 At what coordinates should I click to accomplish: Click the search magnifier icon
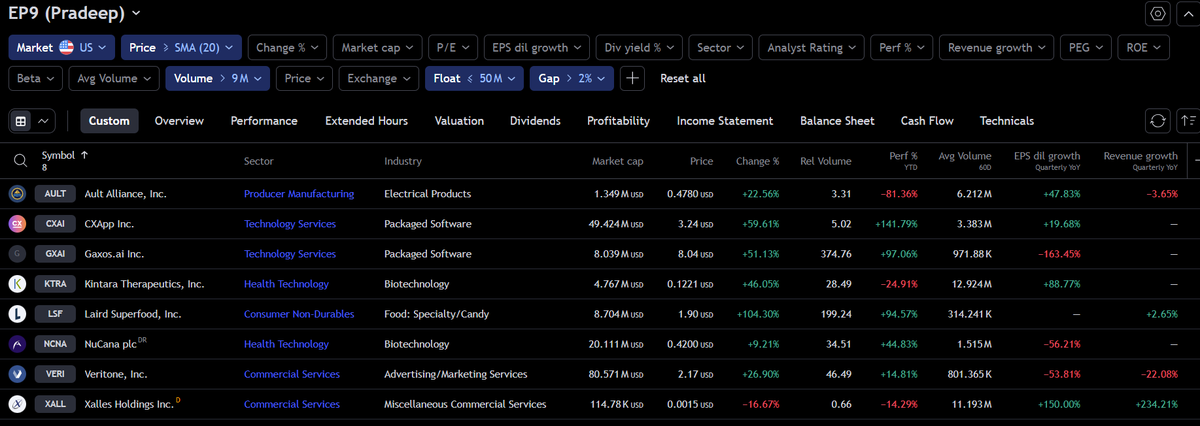point(20,159)
